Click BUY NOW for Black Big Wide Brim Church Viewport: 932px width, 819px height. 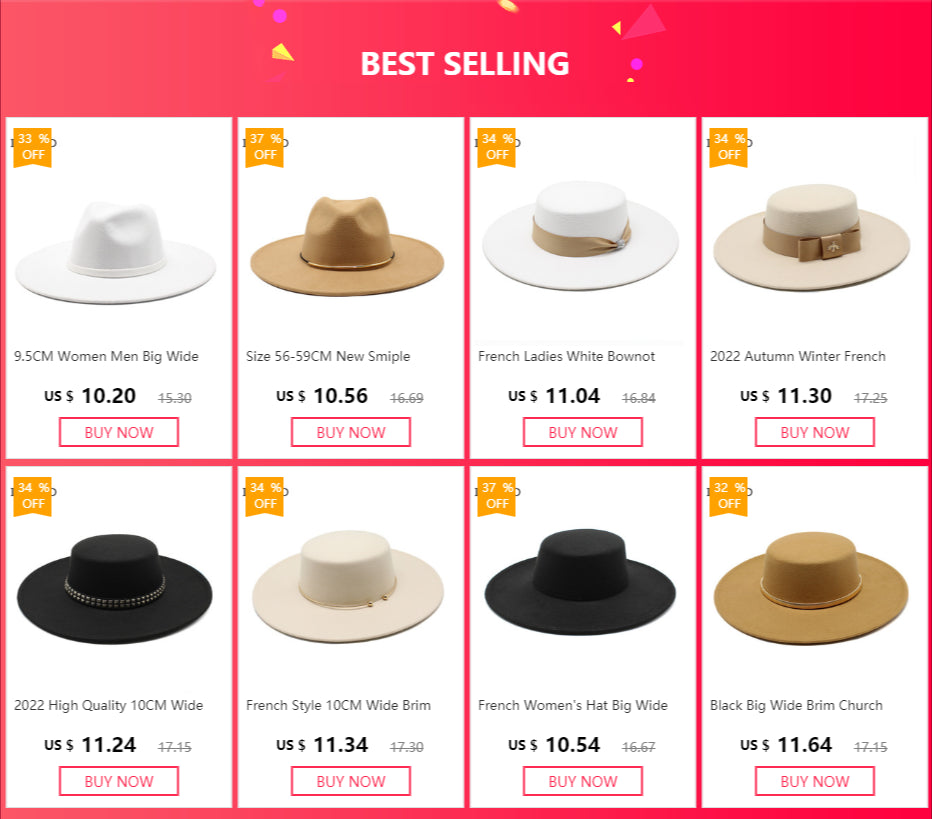click(814, 781)
